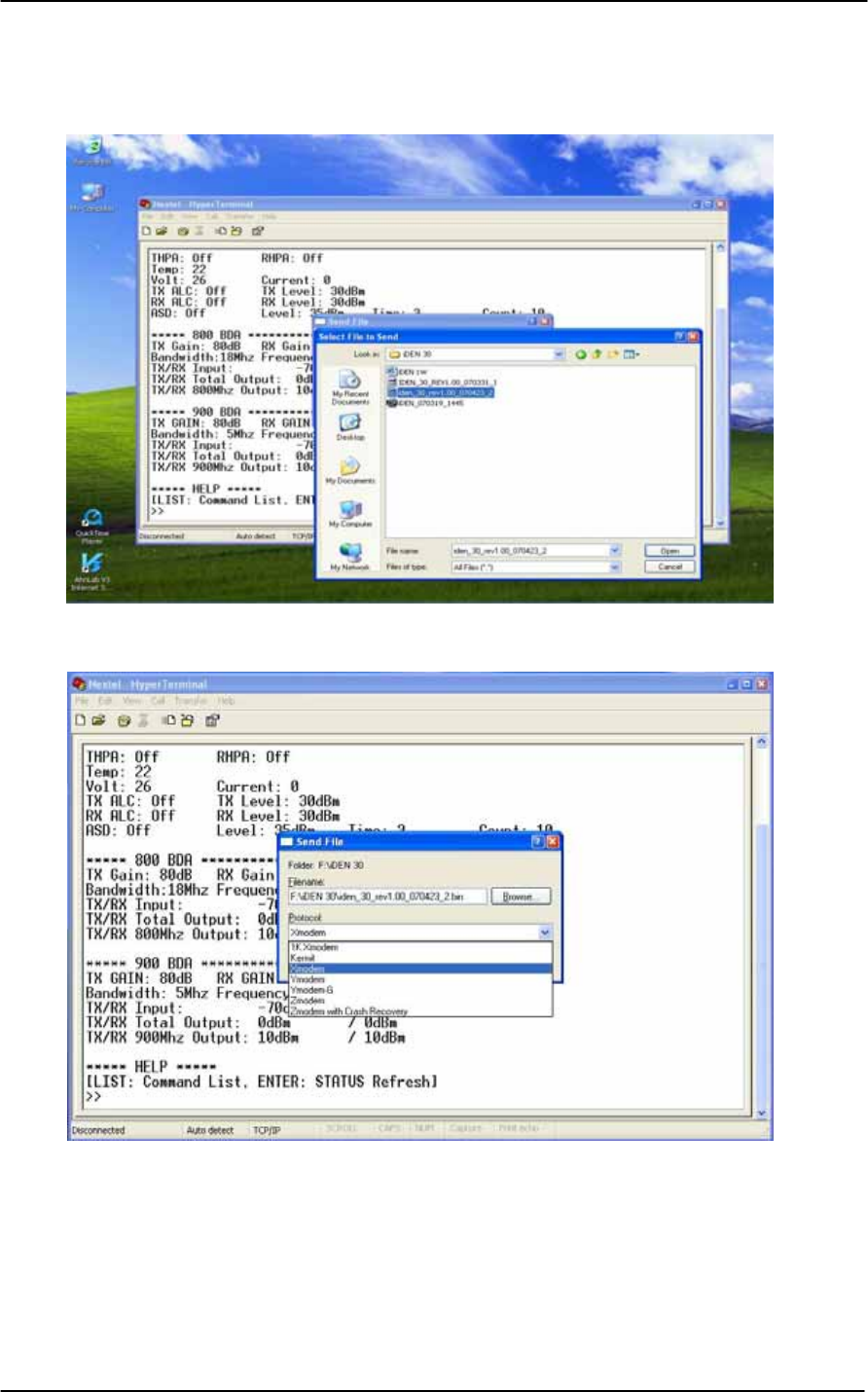Click the Disconnect icon in the HyperTerminal toolbar with protocol list open
Screen dimensions: 868x1392
point(141,721)
